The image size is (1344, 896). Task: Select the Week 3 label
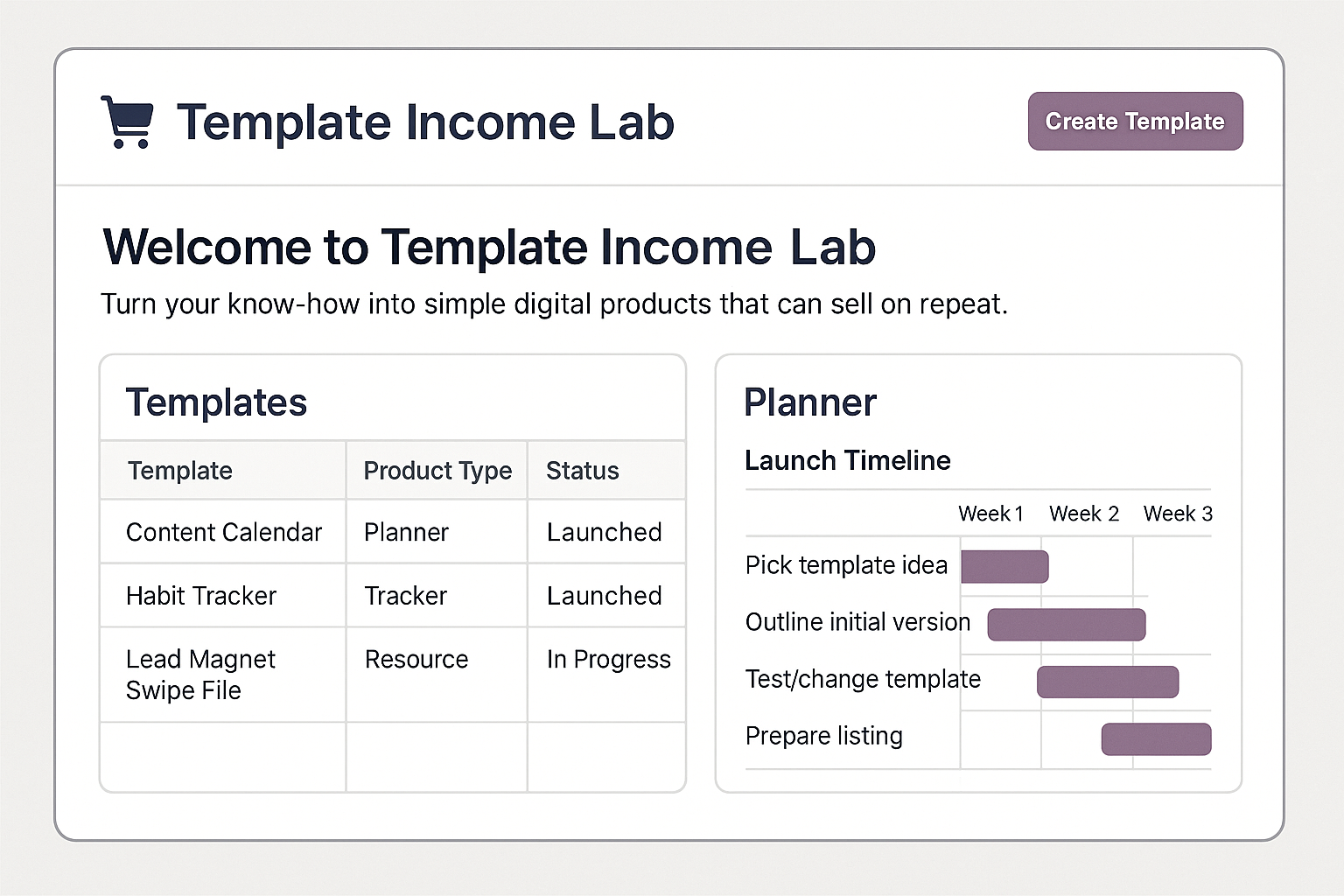coord(1177,514)
